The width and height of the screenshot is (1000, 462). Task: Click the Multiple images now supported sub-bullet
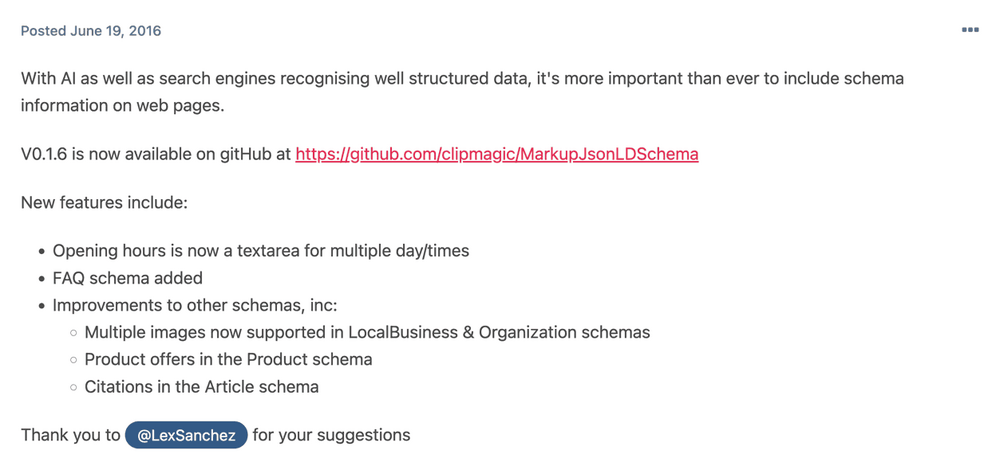[366, 332]
